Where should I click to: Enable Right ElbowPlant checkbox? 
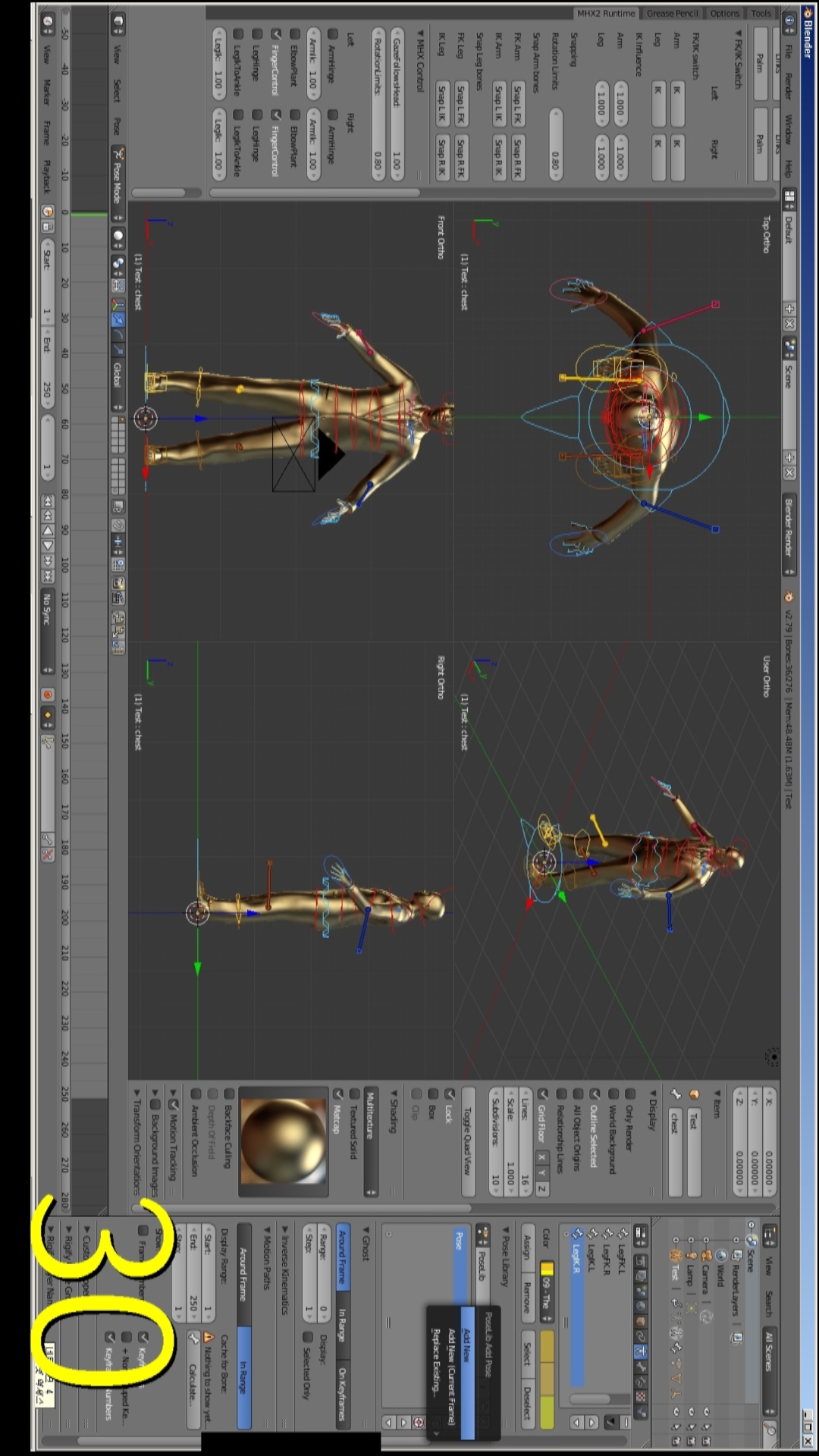pos(295,115)
